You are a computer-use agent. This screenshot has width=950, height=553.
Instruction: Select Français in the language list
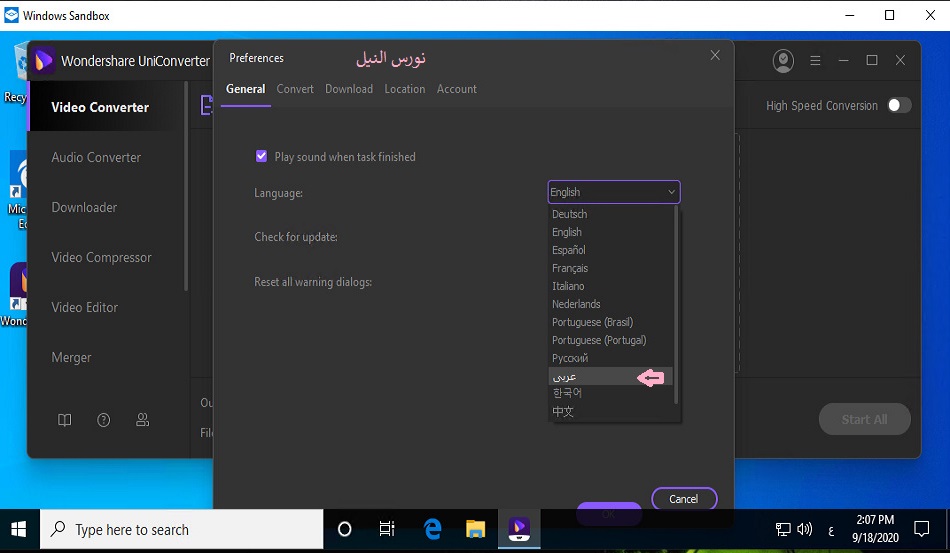pos(570,268)
